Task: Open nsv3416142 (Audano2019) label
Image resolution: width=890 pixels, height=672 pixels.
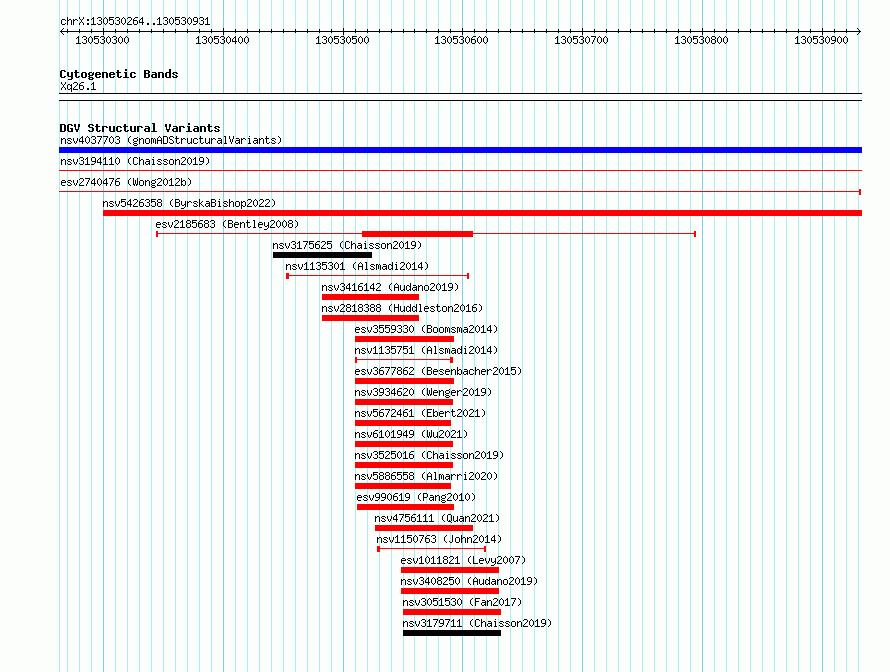Action: (x=390, y=287)
